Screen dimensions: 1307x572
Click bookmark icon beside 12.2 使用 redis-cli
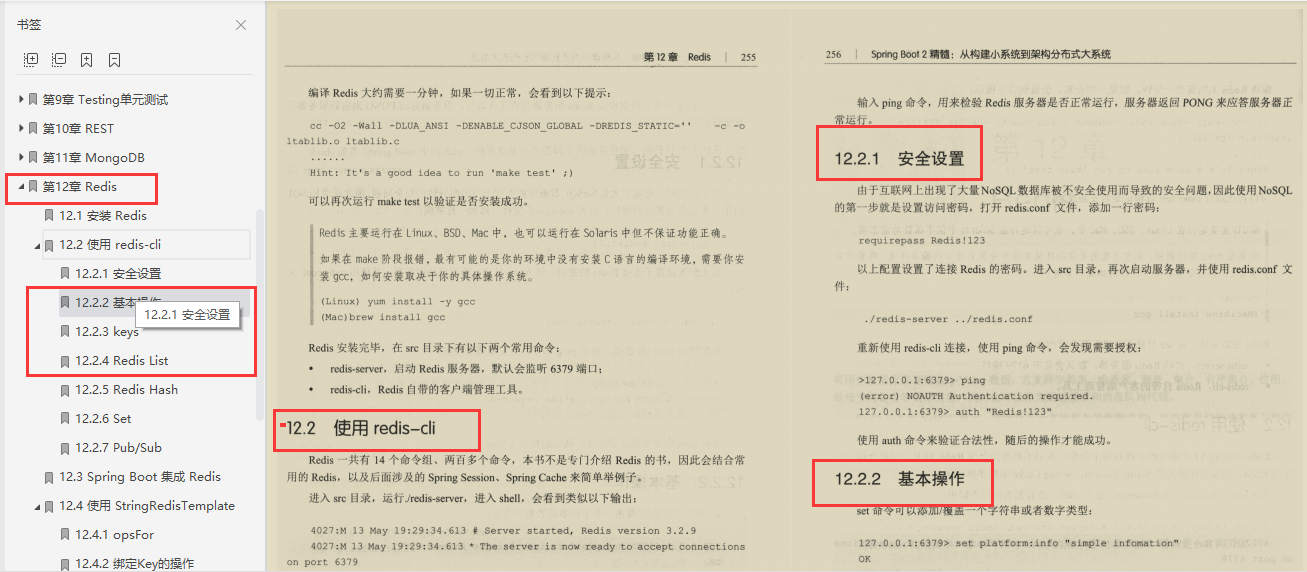(49, 245)
